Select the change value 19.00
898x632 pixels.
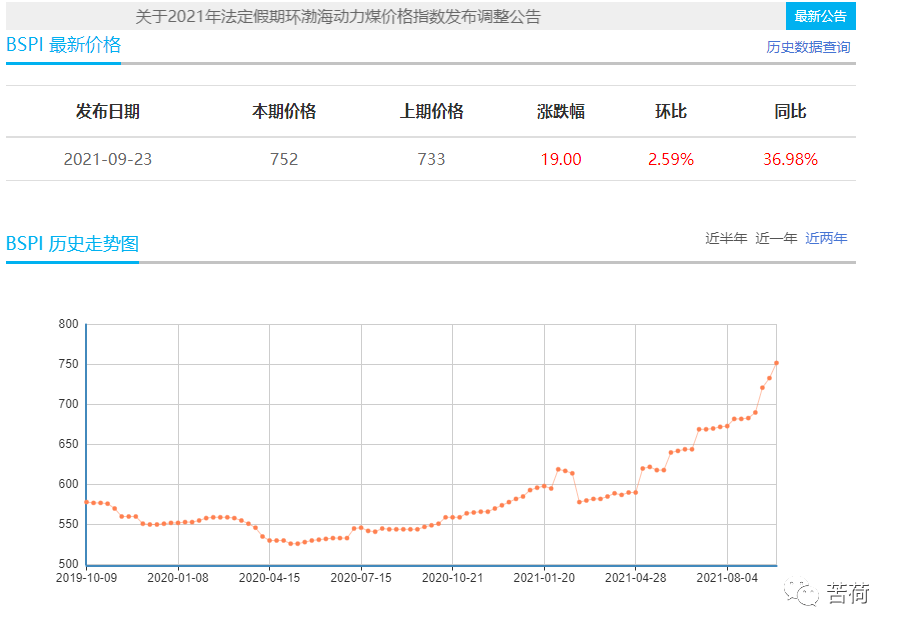click(561, 159)
